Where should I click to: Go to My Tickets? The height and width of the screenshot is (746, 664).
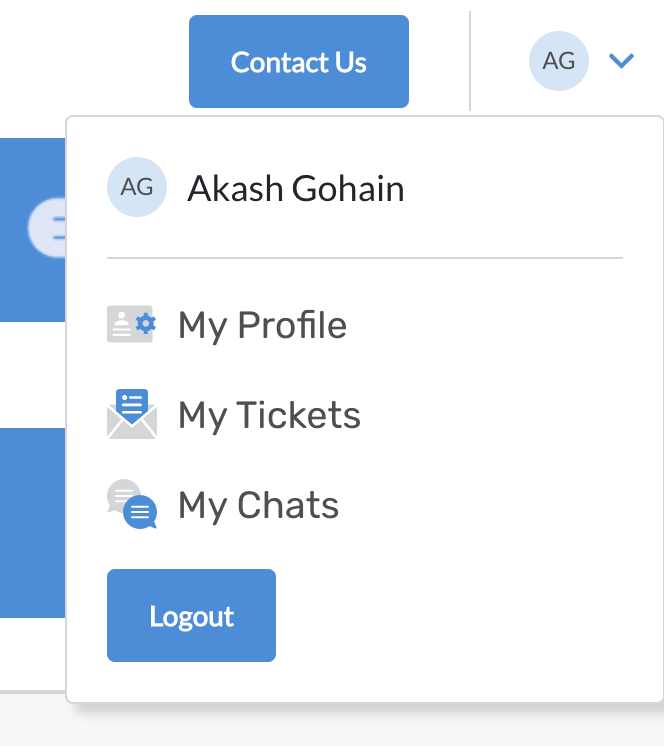269,415
